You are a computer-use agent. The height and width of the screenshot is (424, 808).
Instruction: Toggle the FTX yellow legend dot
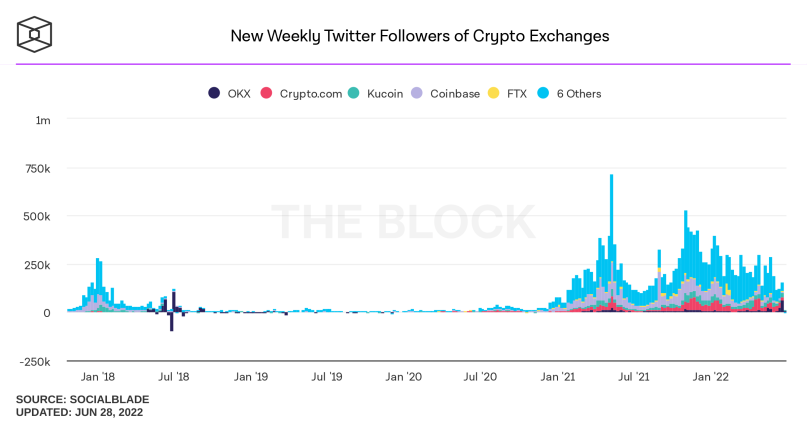click(x=493, y=93)
